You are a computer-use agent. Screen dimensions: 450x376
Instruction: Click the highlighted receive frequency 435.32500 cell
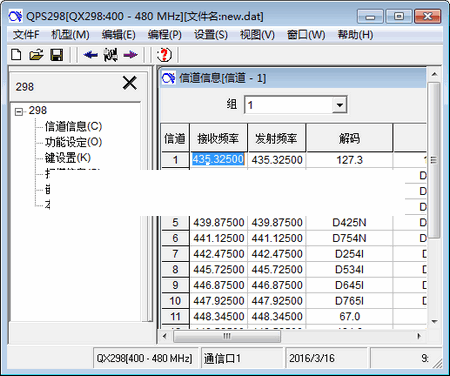pyautogui.click(x=218, y=160)
